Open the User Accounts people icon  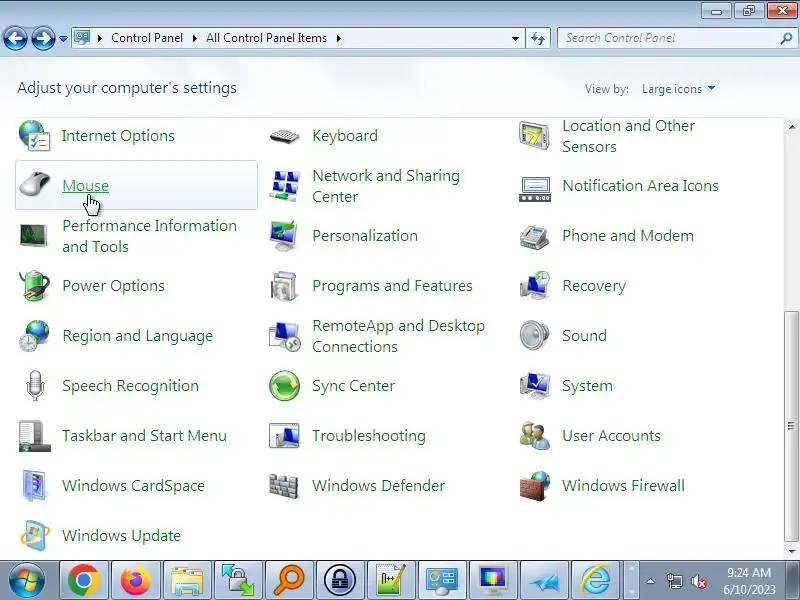[x=534, y=436]
